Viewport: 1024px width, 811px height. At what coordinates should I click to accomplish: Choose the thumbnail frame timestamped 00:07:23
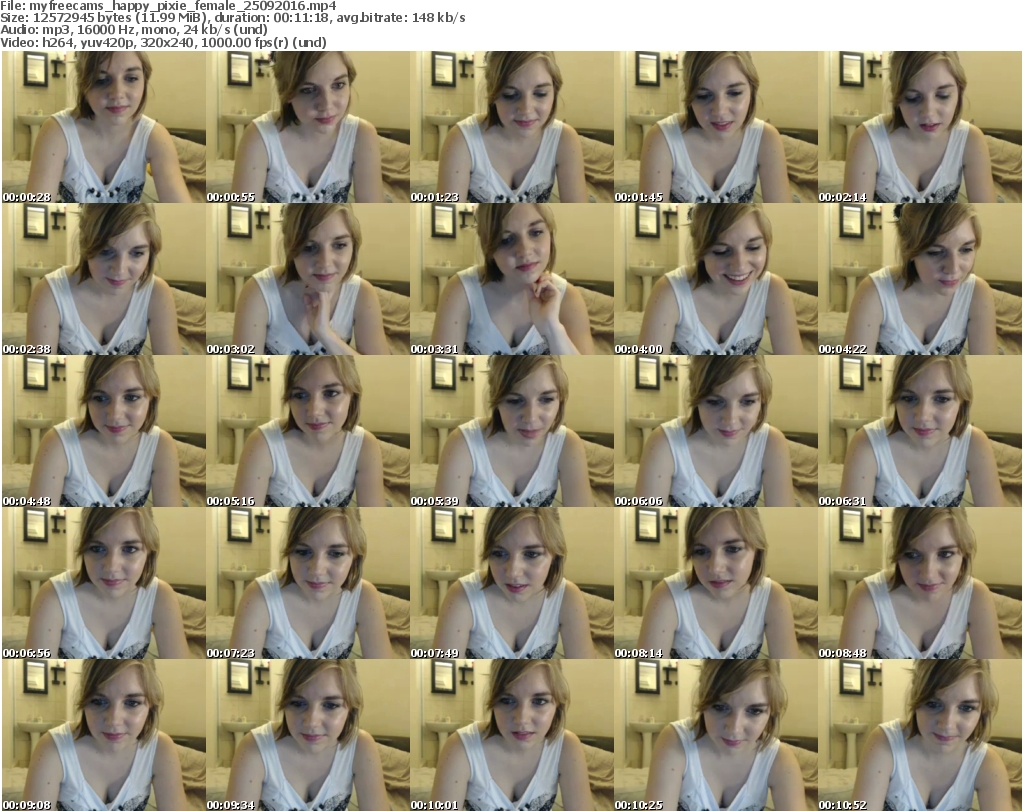[308, 582]
